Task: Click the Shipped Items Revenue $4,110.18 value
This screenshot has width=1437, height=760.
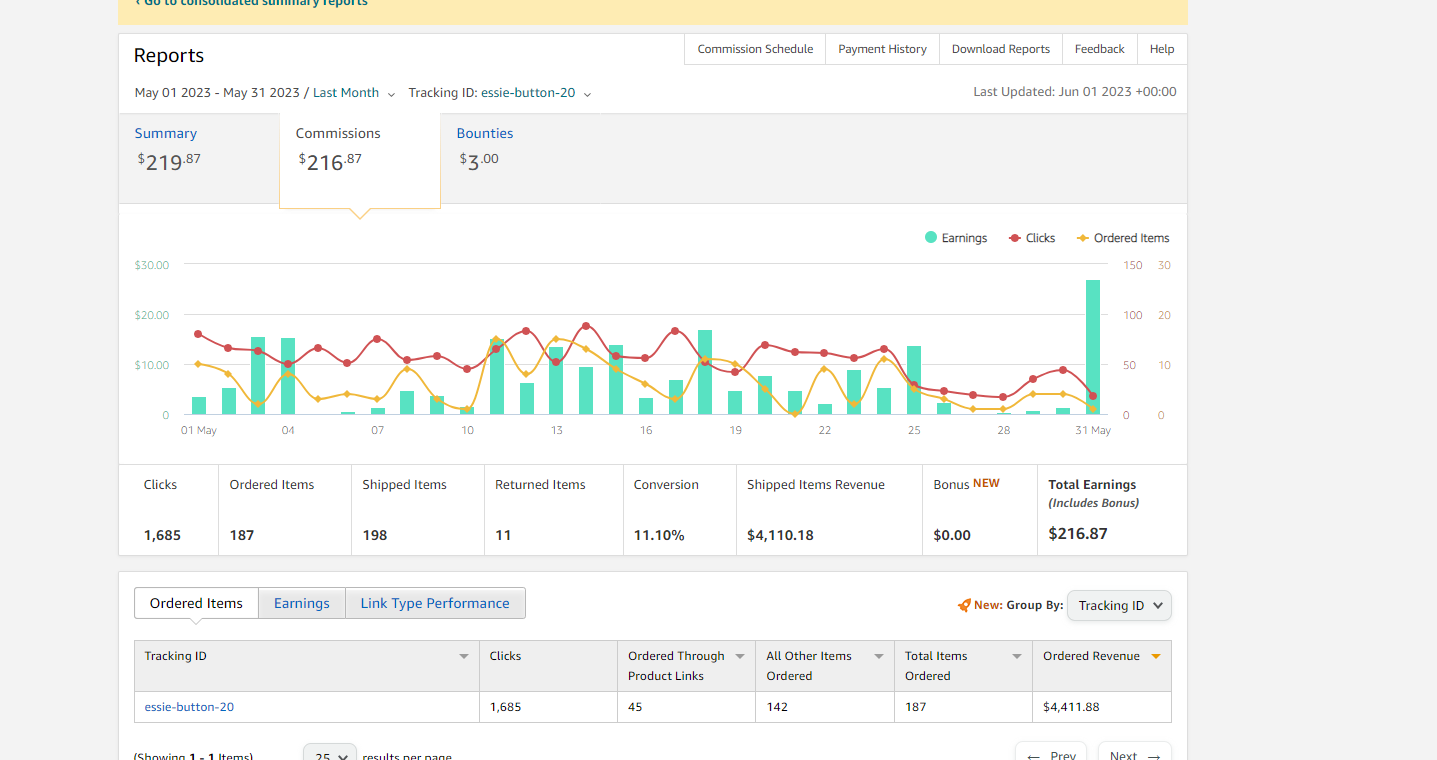Action: click(780, 535)
